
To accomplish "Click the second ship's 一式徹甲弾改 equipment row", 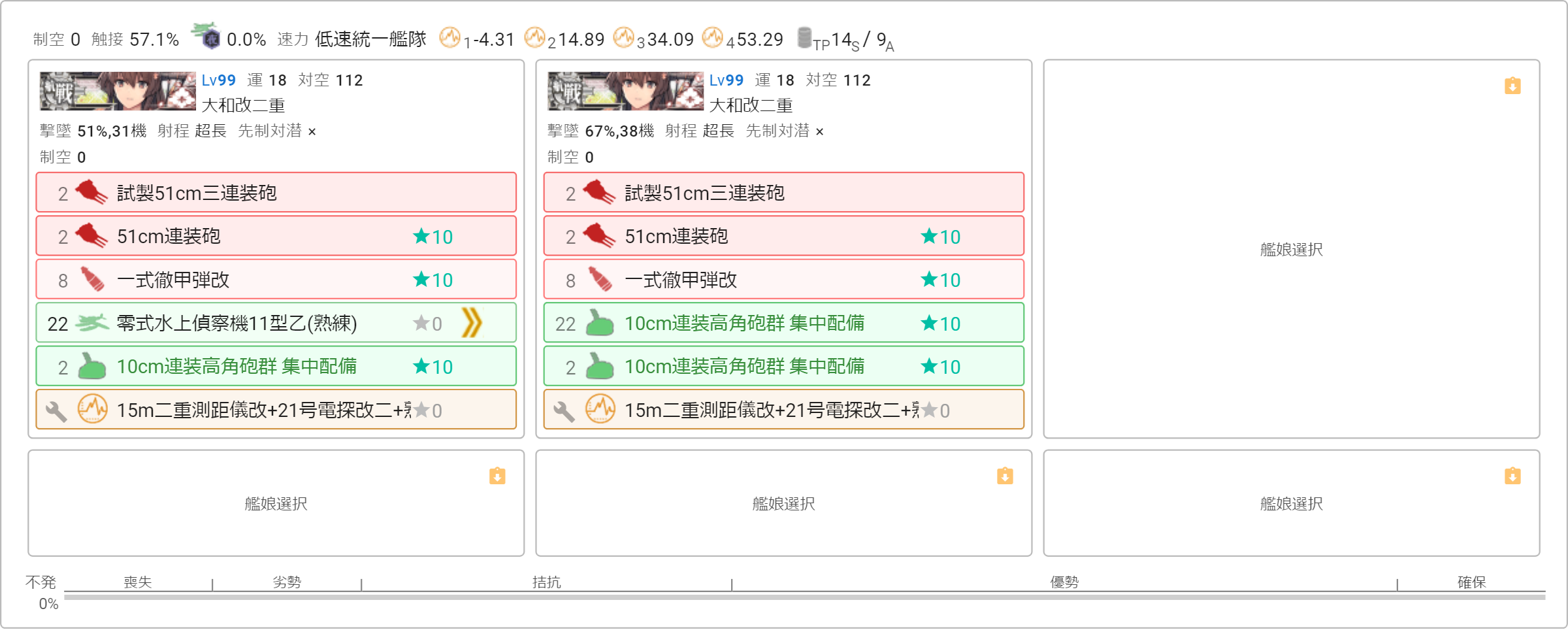I will tap(783, 280).
